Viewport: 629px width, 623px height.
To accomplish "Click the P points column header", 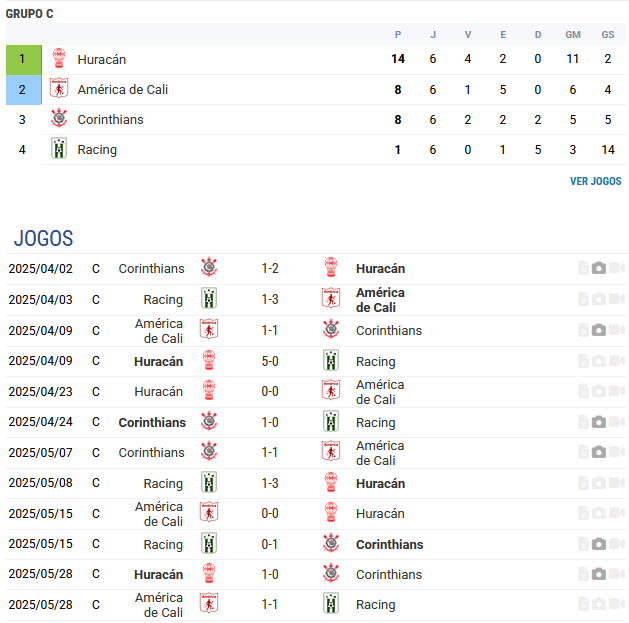I will (x=398, y=35).
